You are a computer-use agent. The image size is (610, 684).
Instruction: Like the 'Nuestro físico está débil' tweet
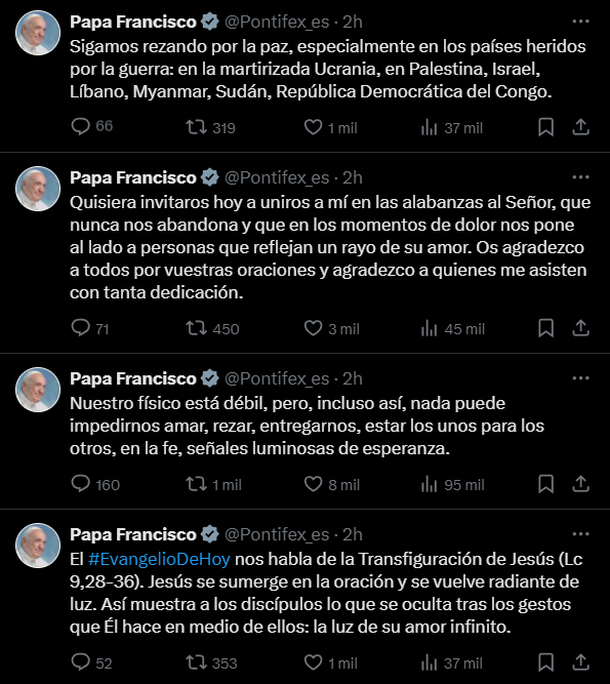pos(313,484)
